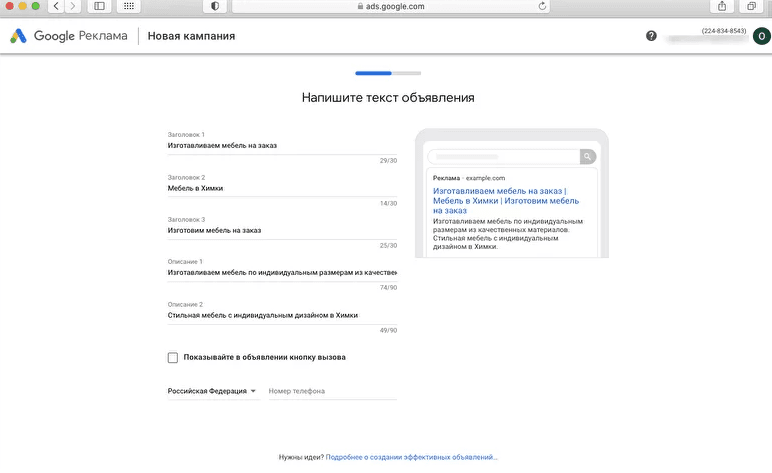
Task: Open the account avatar icon
Action: 762,36
